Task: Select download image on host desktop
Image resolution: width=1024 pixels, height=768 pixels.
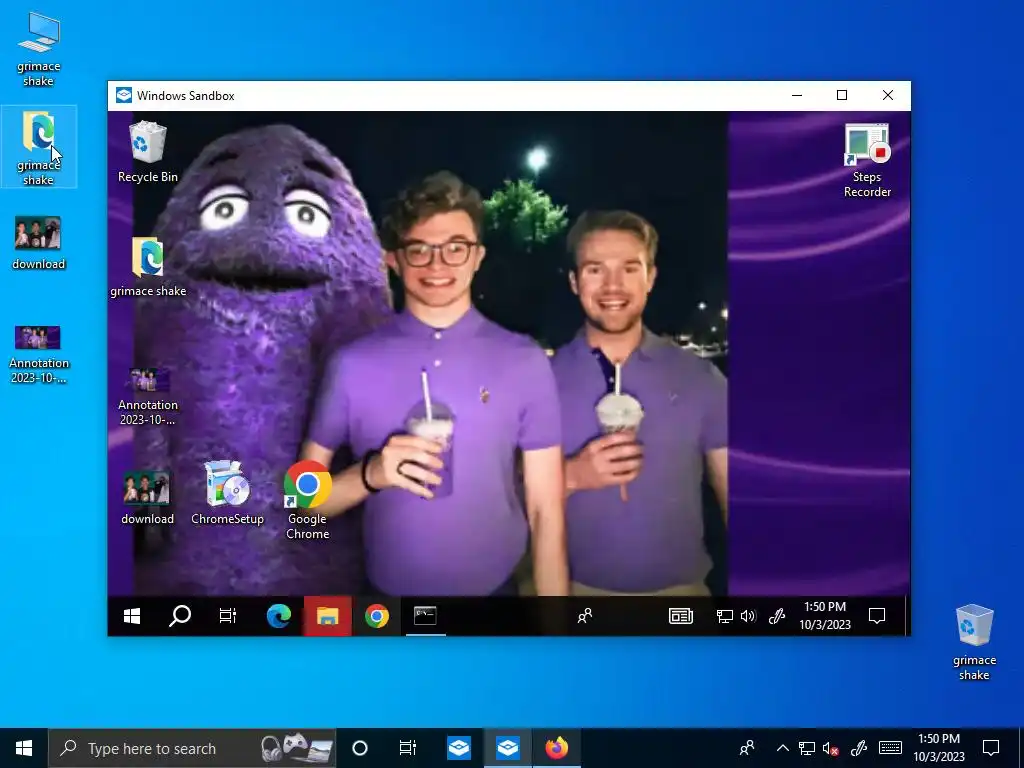Action: 39,242
